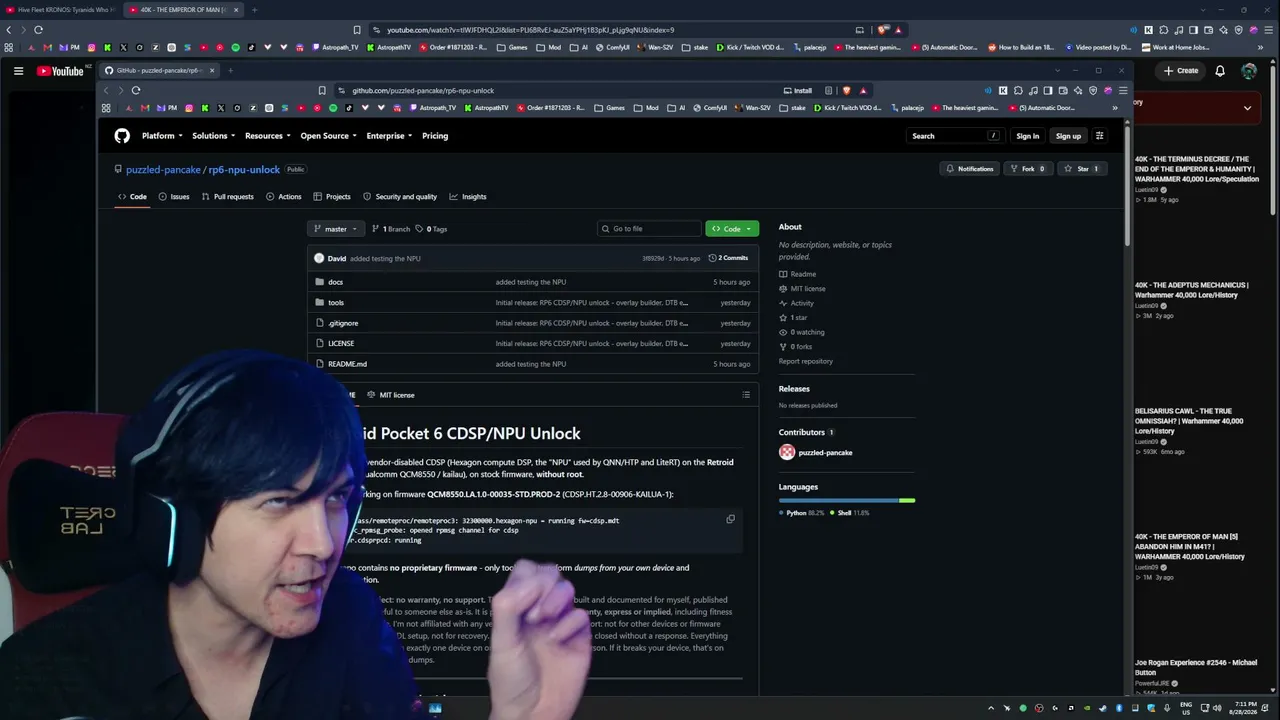Open the .gitignore file
The width and height of the screenshot is (1280, 720).
point(343,323)
